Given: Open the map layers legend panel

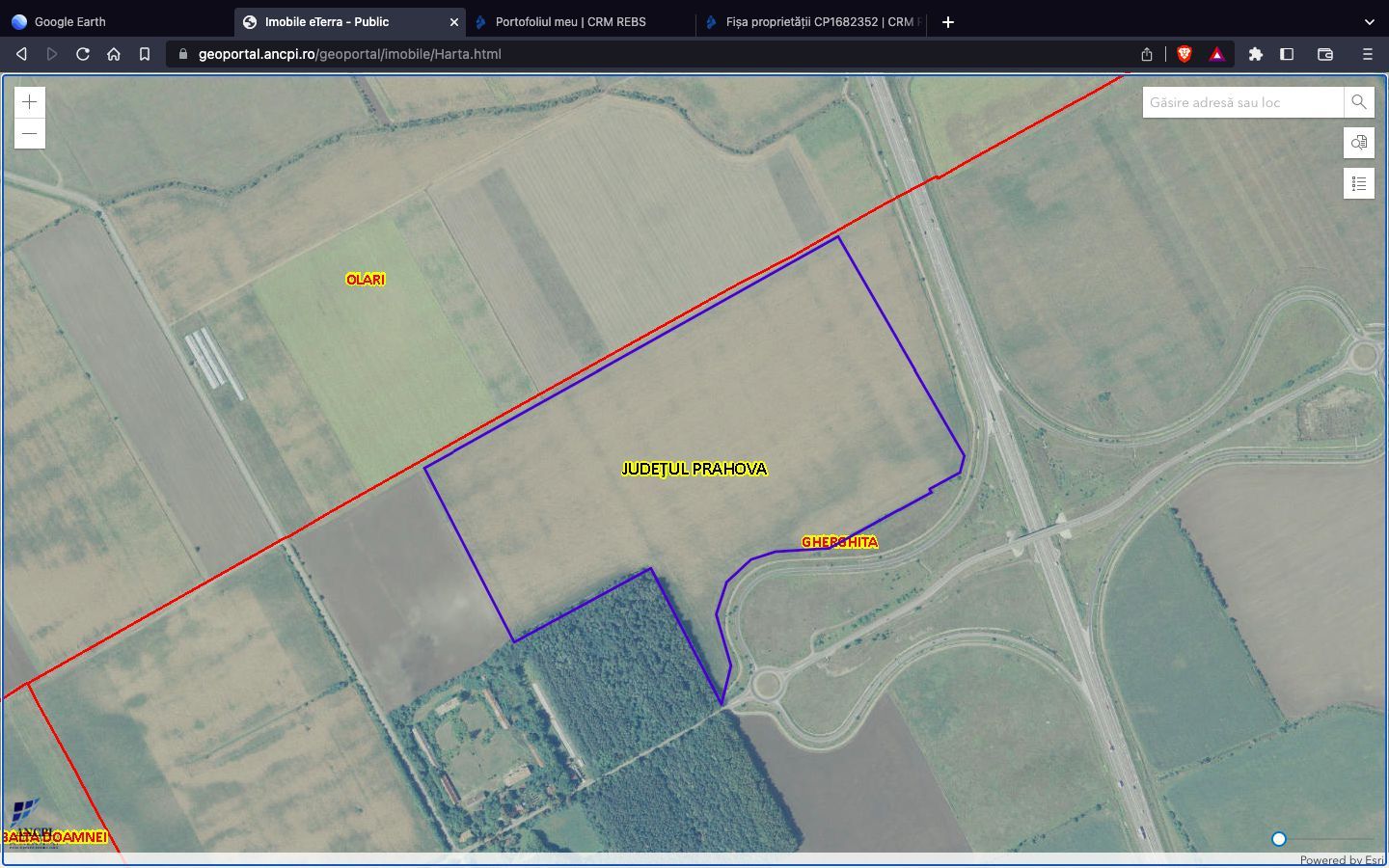Looking at the screenshot, I should click(1358, 182).
